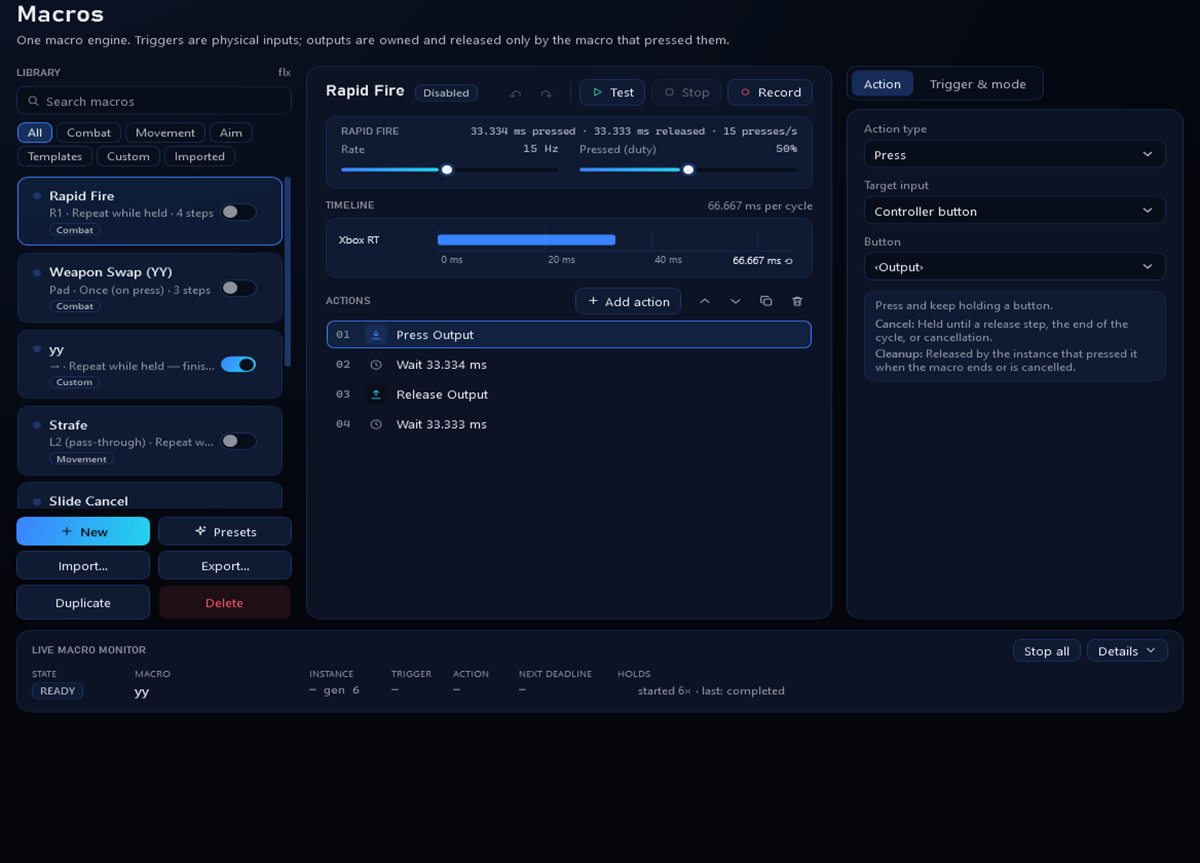Open the Target input dropdown
The width and height of the screenshot is (1200, 863).
(1015, 211)
